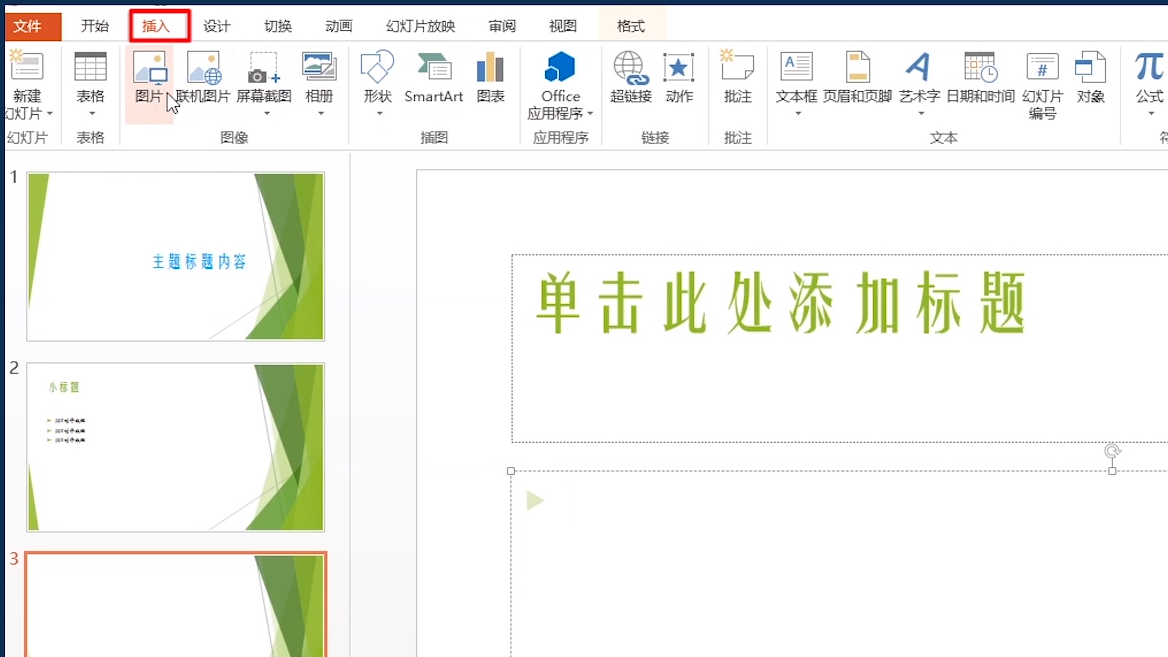The image size is (1168, 657).
Task: Click the WordArt (艺术字) icon
Action: [918, 66]
